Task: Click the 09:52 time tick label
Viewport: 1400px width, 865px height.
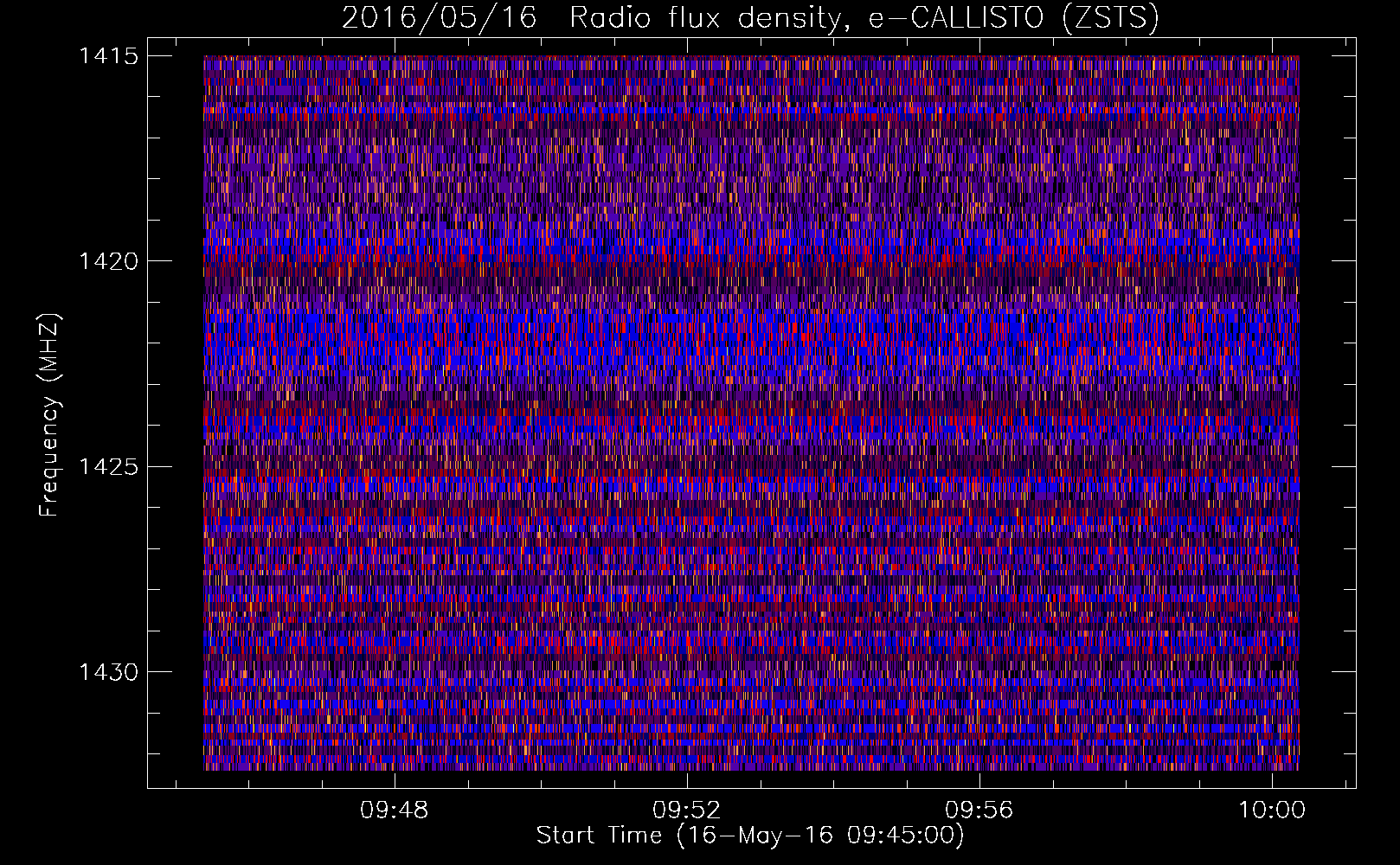Action: tap(687, 811)
